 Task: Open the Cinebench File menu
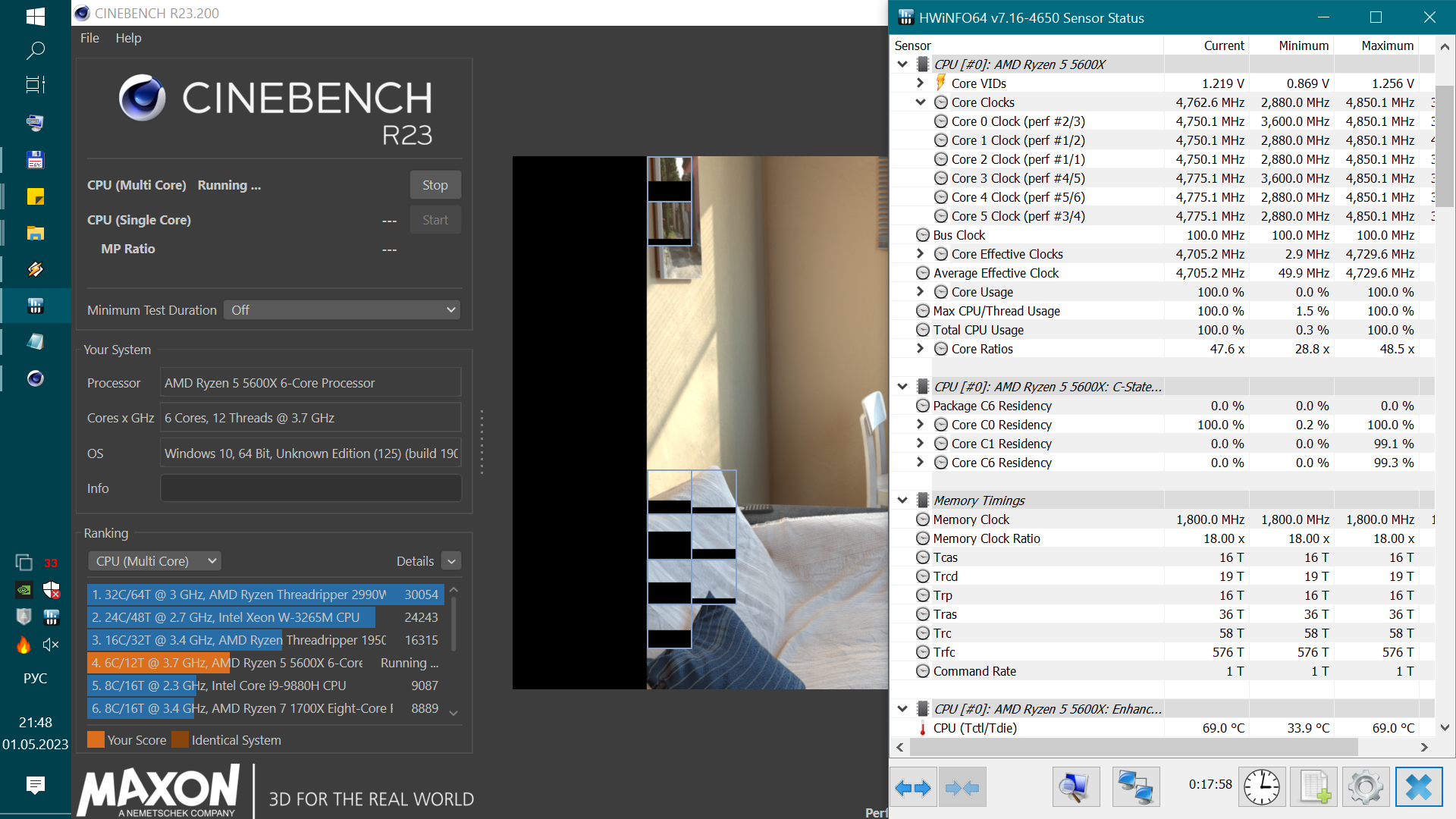point(89,38)
